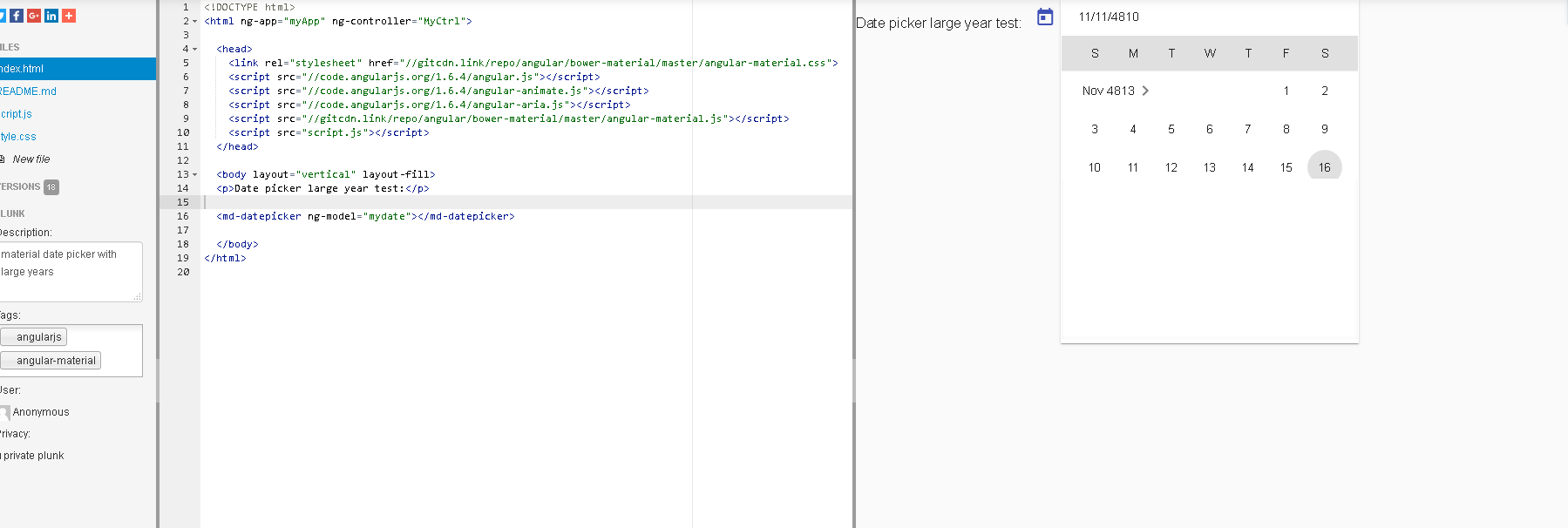Pick day 12 in the calendar
The image size is (1568, 528).
[x=1171, y=167]
